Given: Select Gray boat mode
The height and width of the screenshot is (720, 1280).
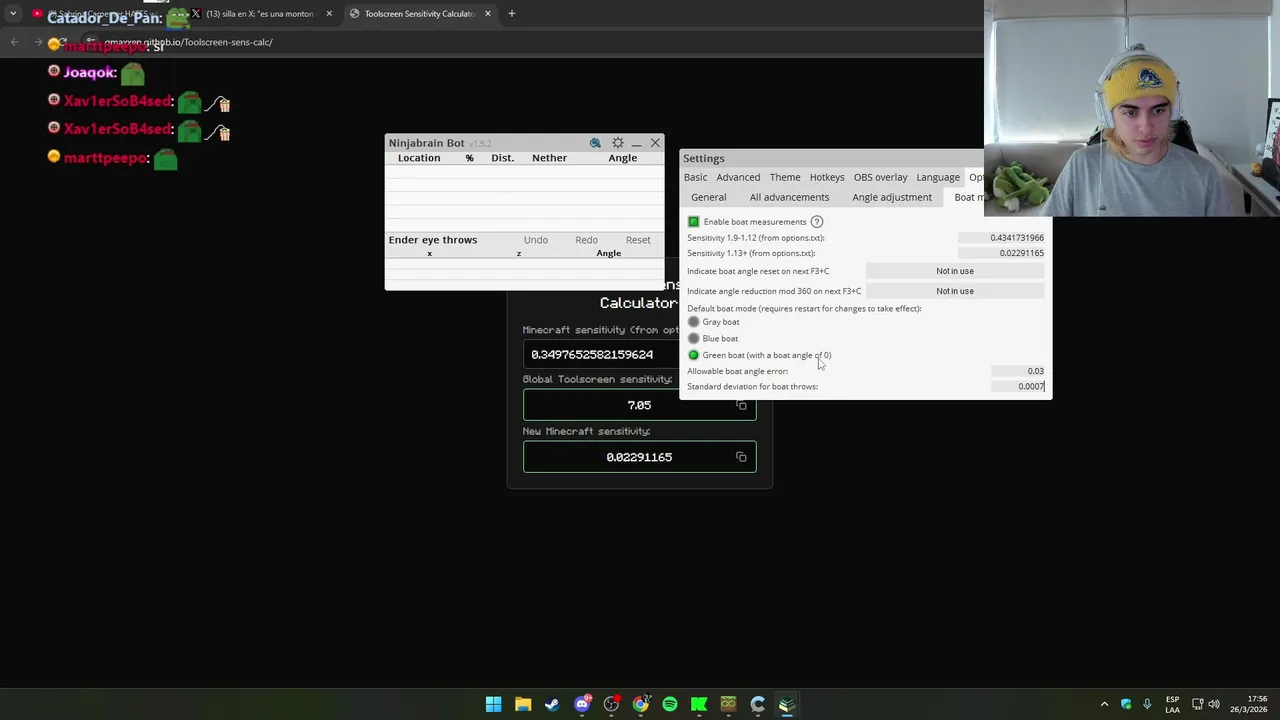Looking at the screenshot, I should click(x=693, y=322).
